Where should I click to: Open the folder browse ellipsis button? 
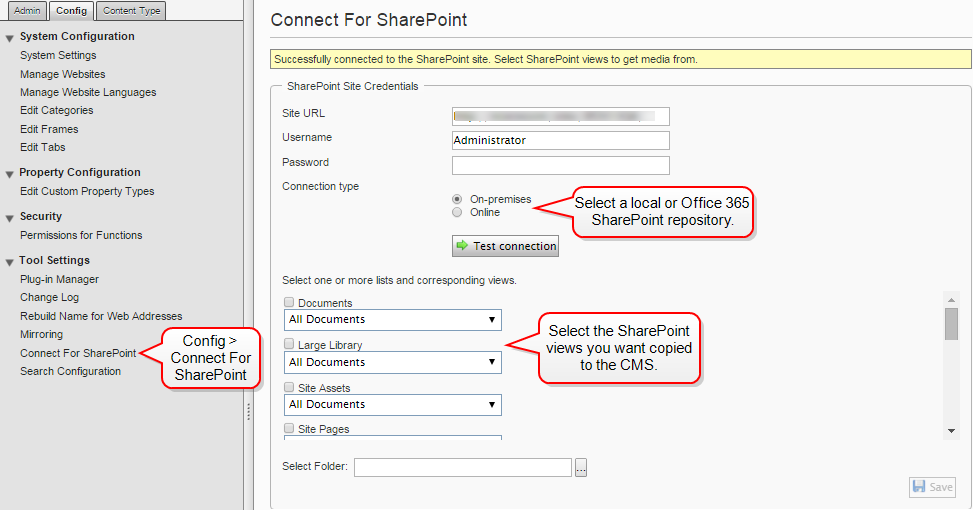(x=581, y=467)
